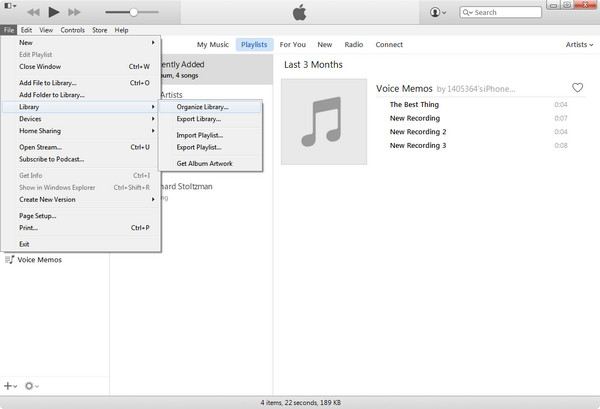Choose Close Window from File menu

click(x=81, y=67)
